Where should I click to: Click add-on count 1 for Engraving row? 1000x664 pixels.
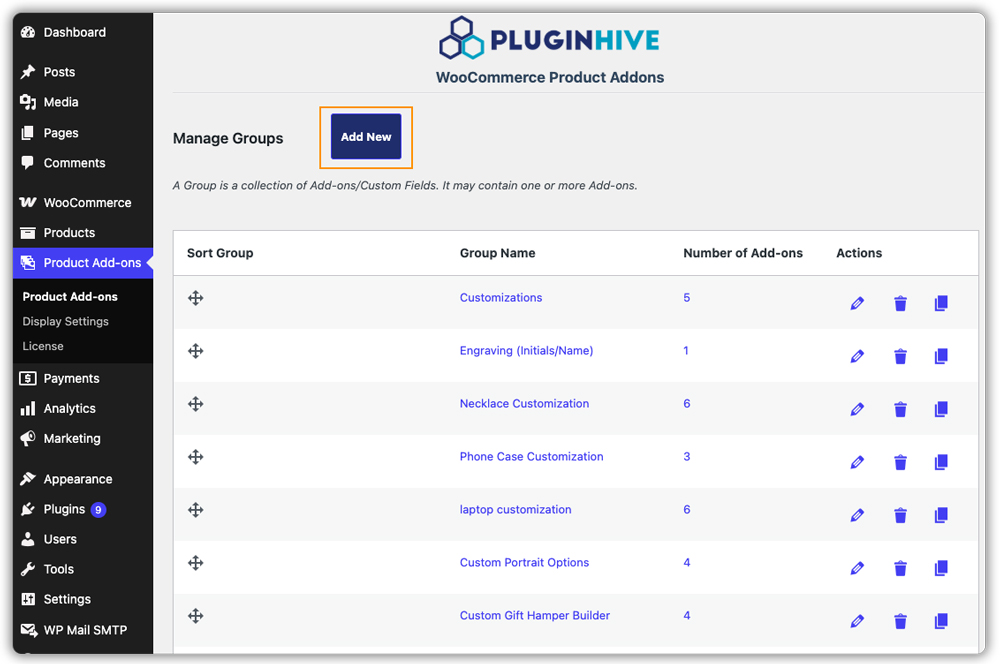pos(686,351)
